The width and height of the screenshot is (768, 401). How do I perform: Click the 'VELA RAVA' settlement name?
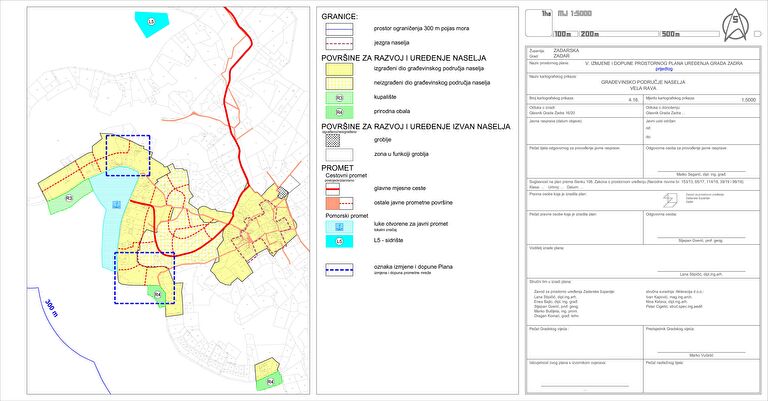pyautogui.click(x=643, y=89)
